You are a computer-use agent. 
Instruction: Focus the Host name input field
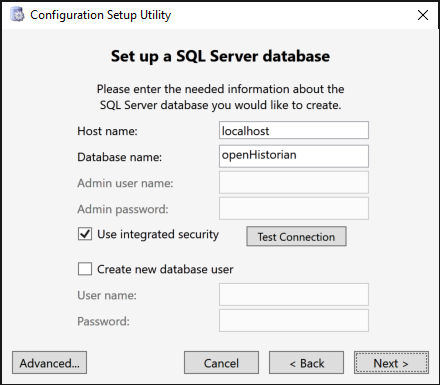[294, 130]
